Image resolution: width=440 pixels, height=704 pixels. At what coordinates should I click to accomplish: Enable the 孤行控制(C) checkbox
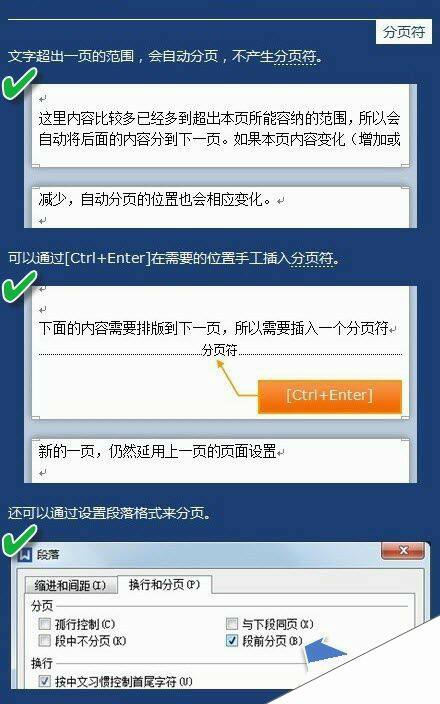click(44, 624)
